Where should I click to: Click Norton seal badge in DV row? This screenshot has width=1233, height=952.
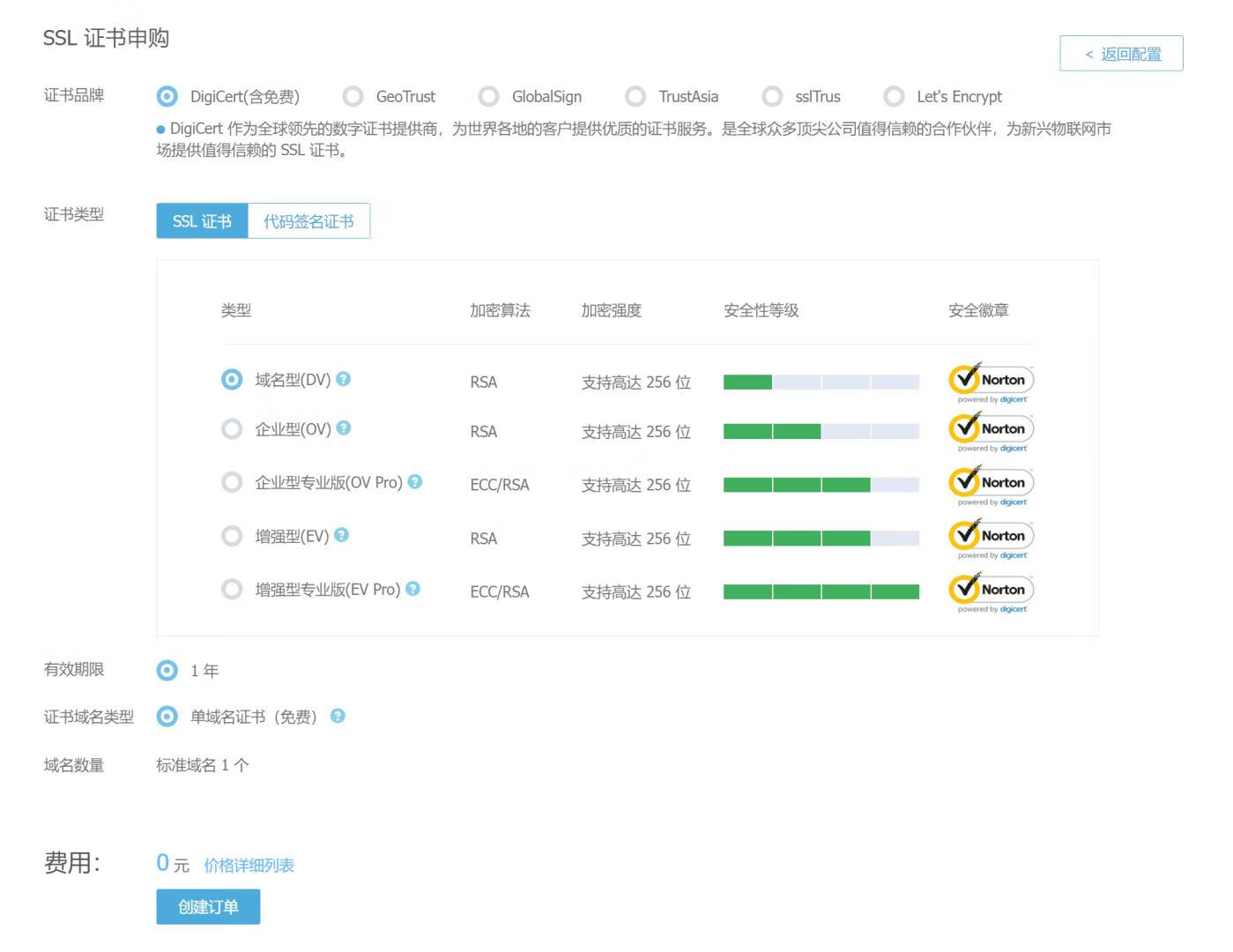tap(991, 383)
